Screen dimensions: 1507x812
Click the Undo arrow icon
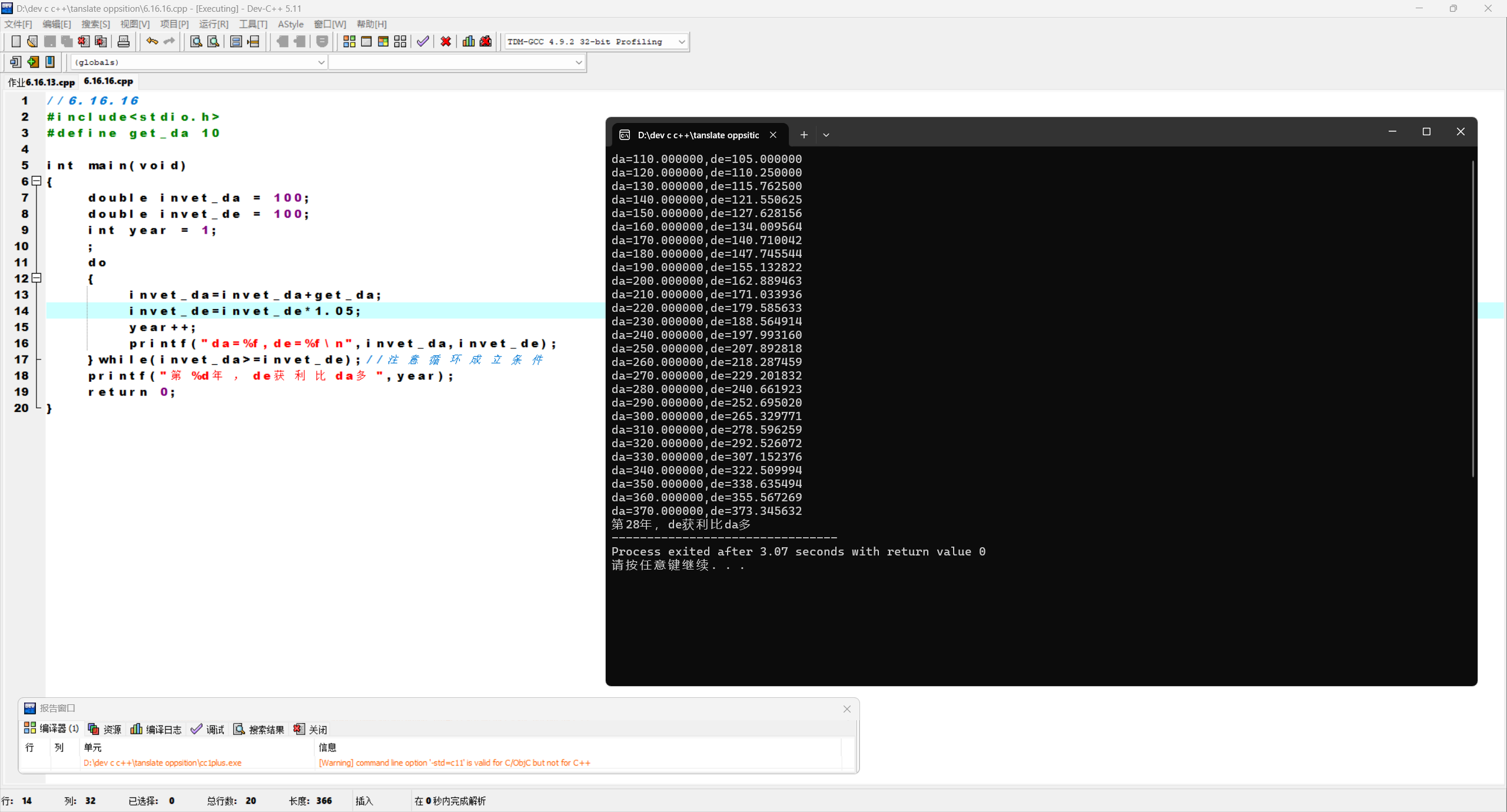click(x=152, y=41)
